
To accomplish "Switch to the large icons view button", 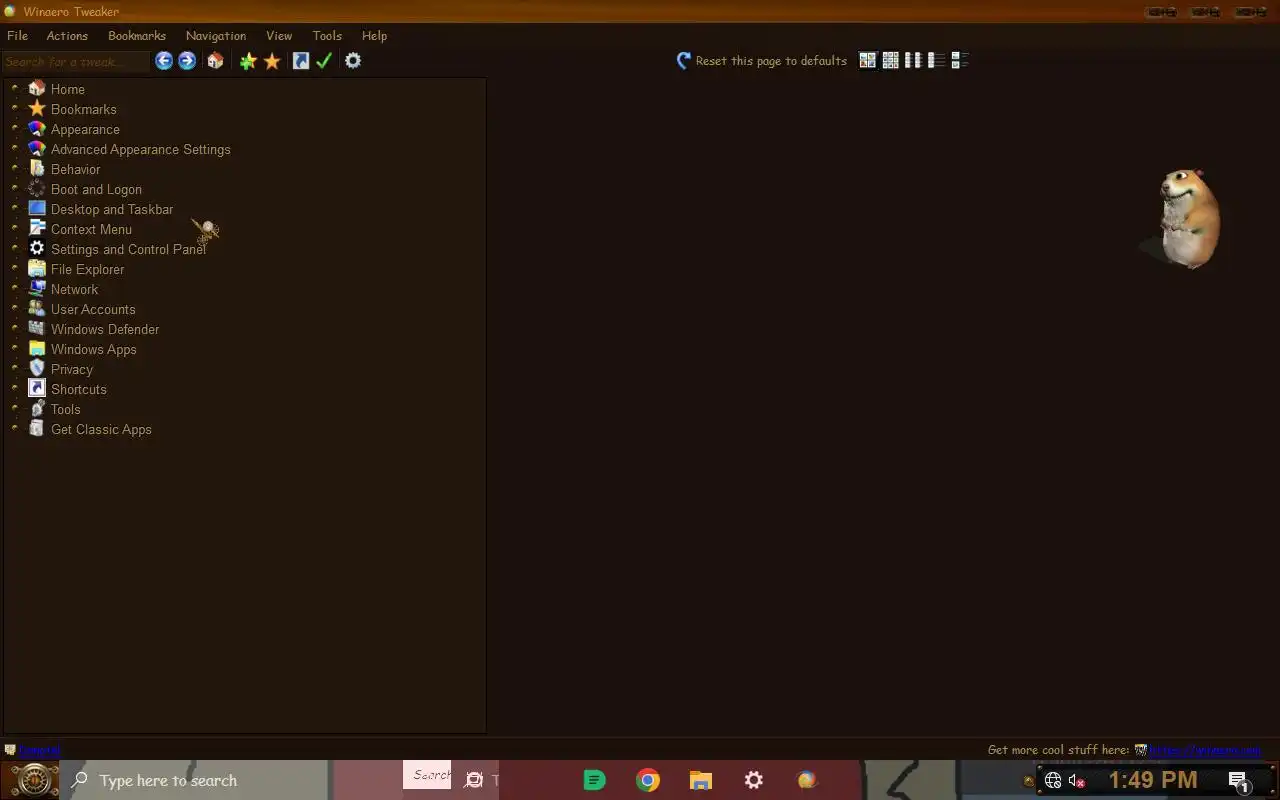I will 868,61.
